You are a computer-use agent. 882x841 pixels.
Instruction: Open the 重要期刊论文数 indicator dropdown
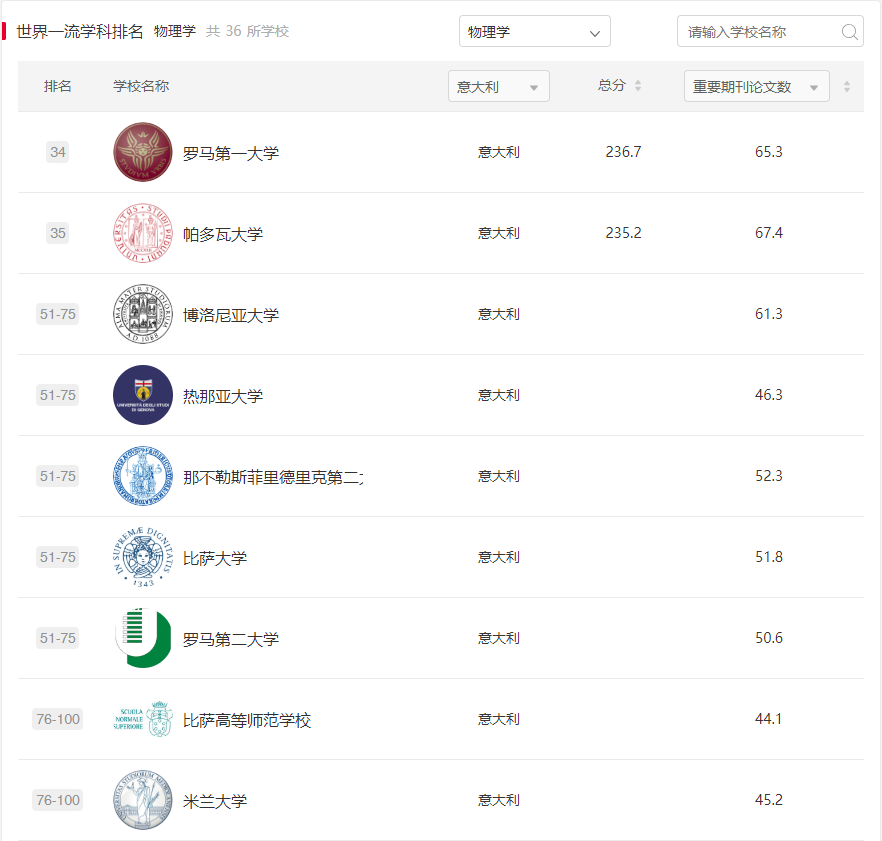click(x=757, y=87)
